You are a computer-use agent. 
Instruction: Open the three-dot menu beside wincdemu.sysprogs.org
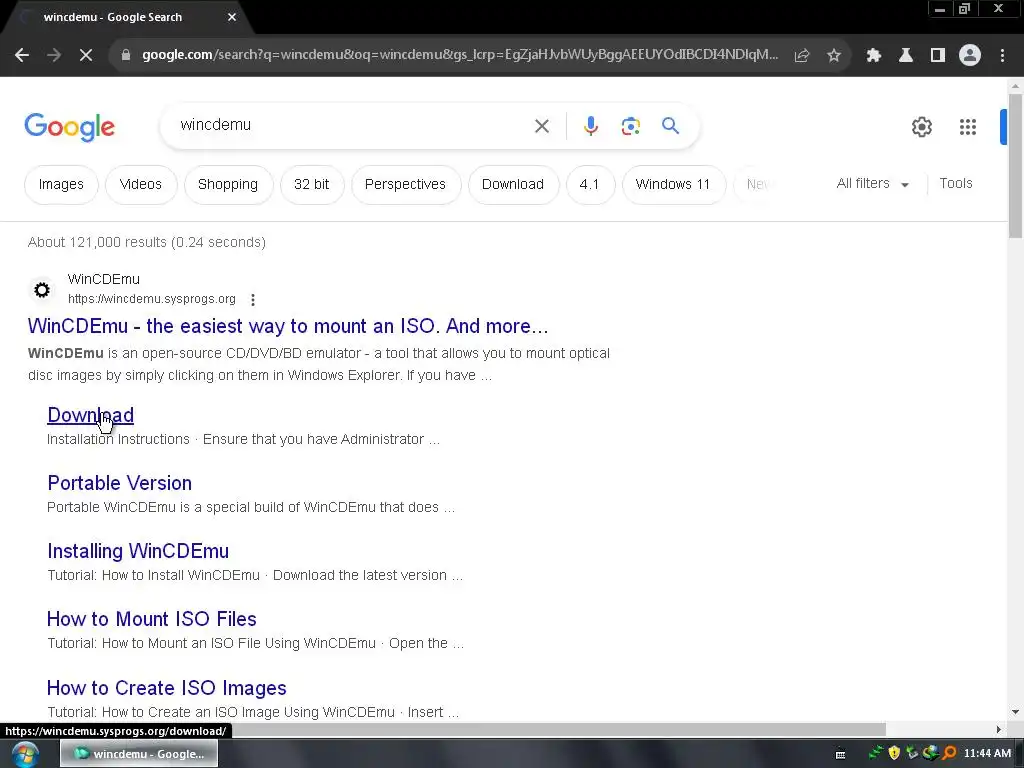click(253, 300)
